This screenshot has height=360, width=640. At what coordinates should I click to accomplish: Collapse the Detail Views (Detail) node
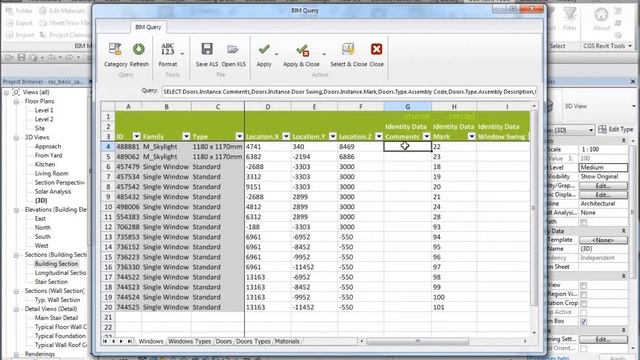click(x=16, y=309)
